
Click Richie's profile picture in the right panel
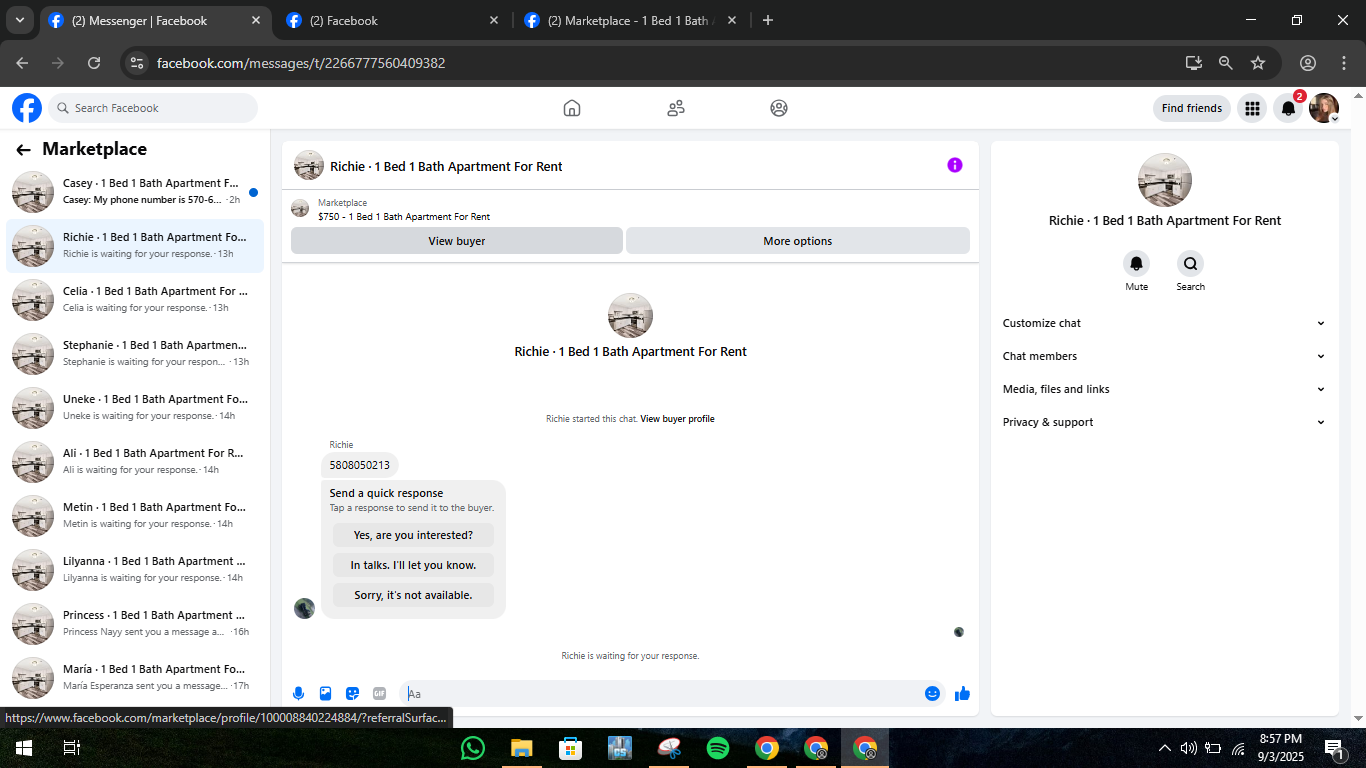pos(1165,180)
